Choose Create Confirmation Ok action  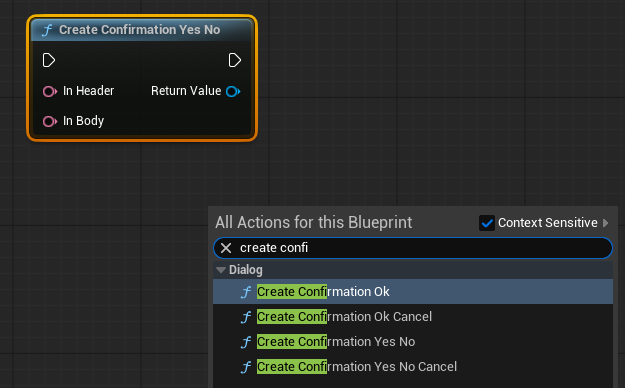pyautogui.click(x=413, y=291)
